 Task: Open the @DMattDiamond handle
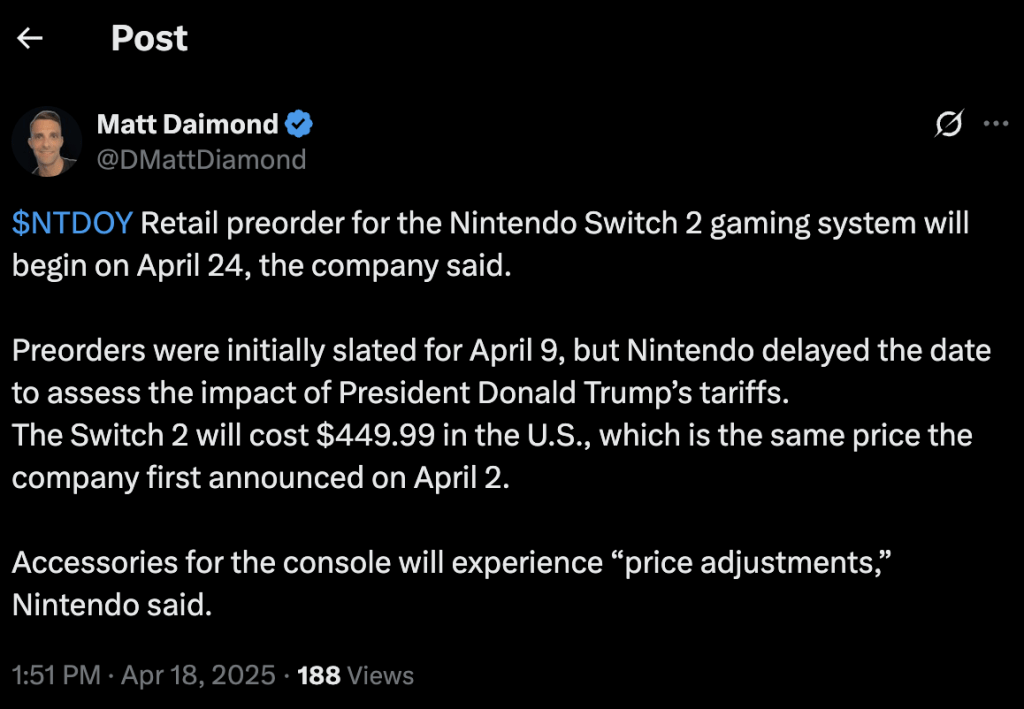coord(201,159)
